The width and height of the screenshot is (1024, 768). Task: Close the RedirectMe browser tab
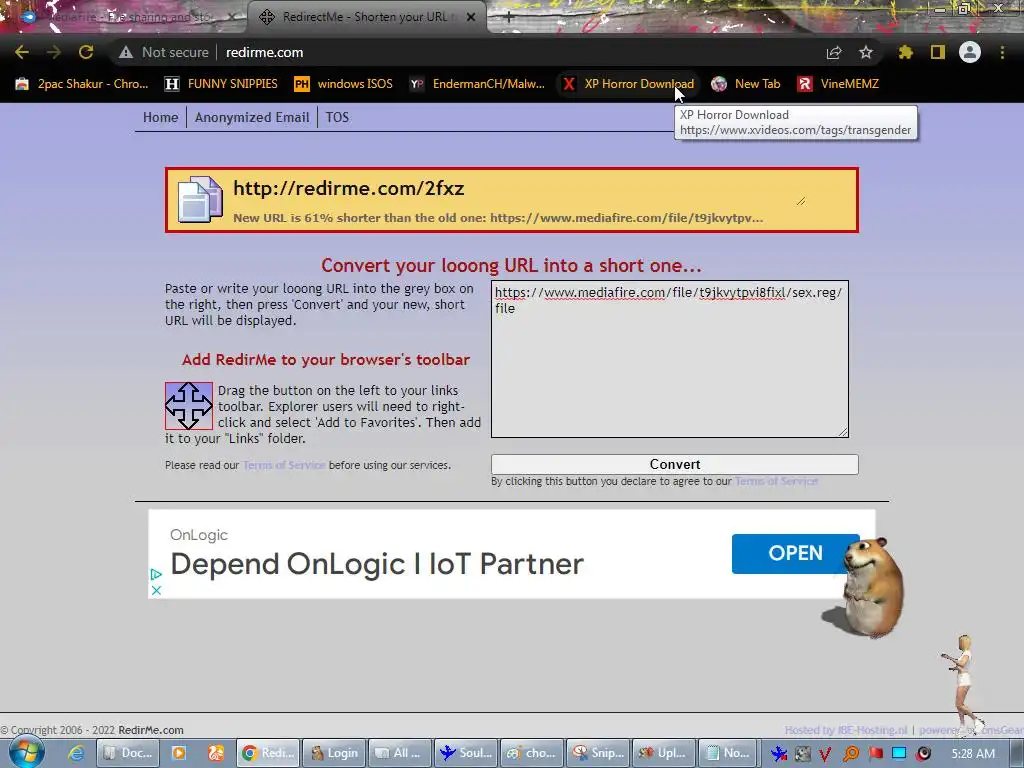(471, 17)
